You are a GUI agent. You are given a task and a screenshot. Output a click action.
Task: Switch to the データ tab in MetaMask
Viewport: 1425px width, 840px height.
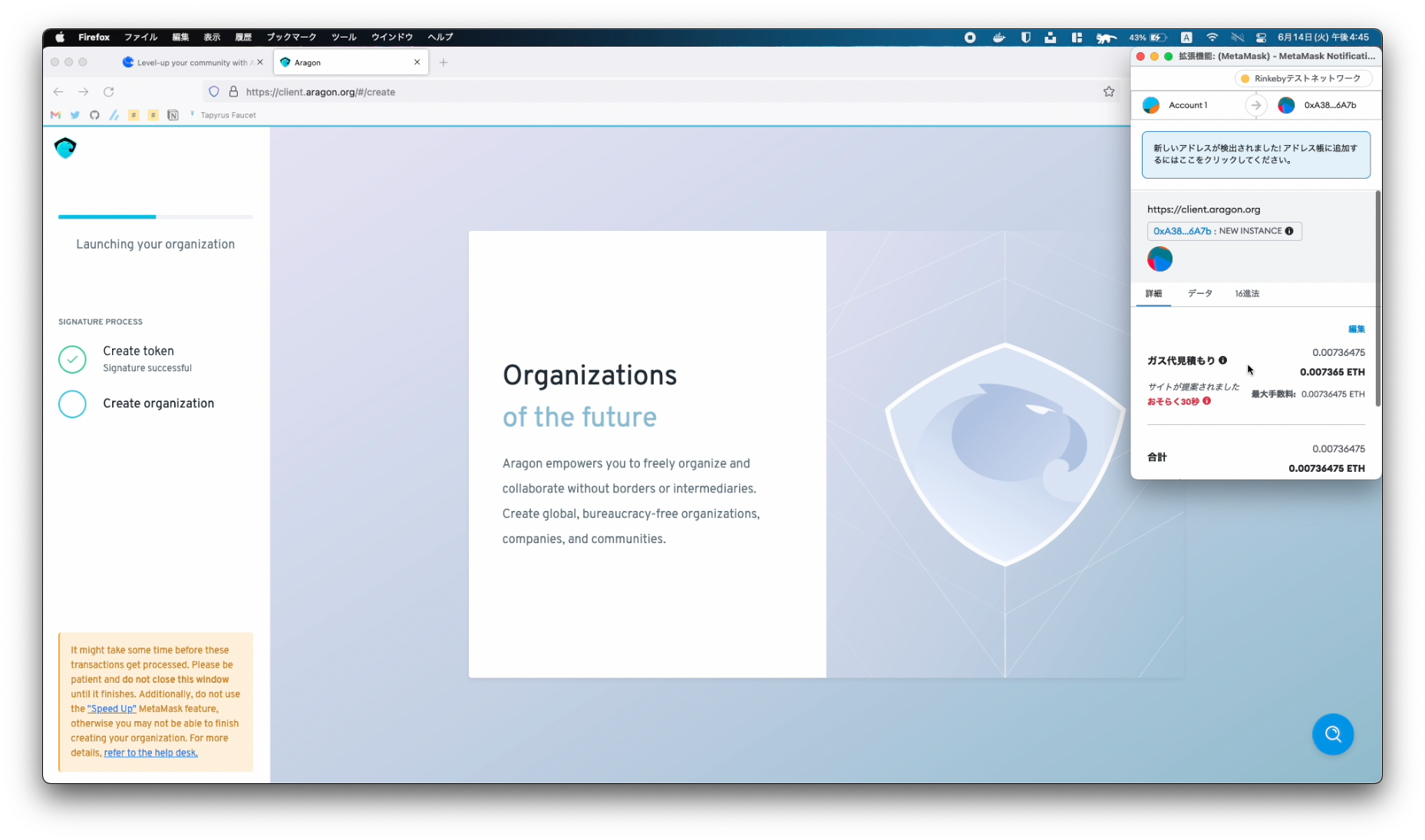click(1199, 294)
